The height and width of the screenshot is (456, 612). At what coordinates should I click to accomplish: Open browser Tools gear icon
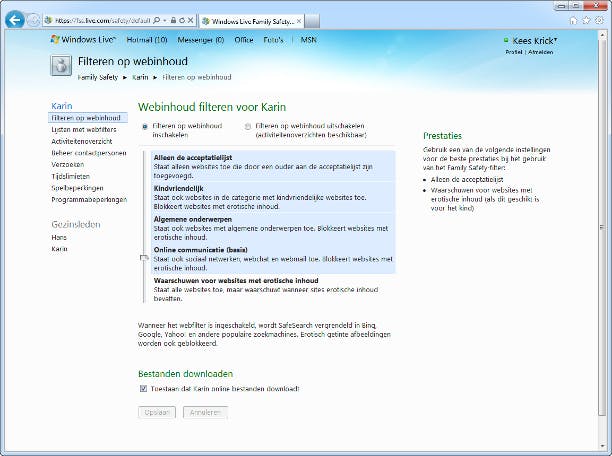[x=599, y=20]
